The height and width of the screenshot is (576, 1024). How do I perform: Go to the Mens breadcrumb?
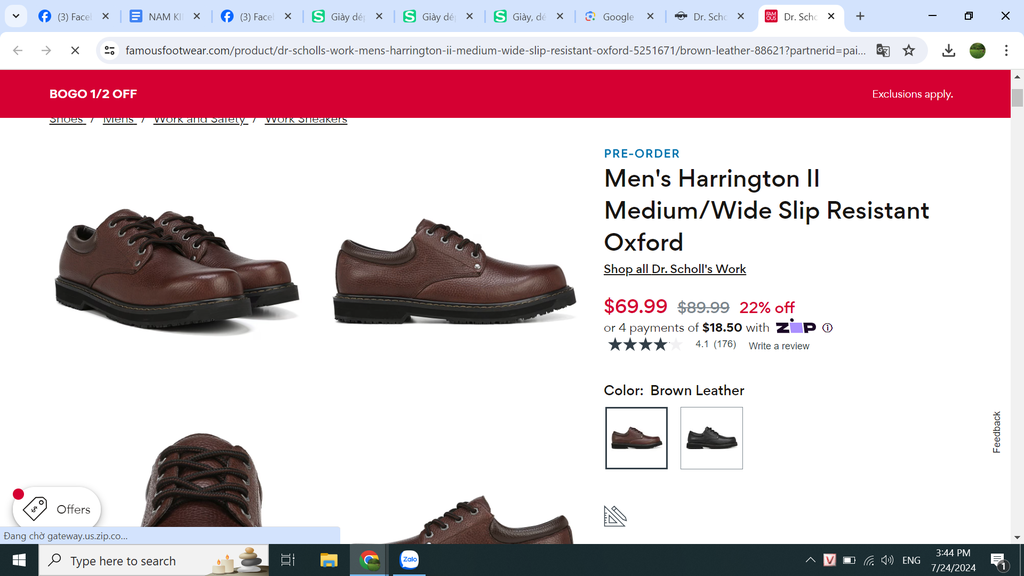coord(119,120)
